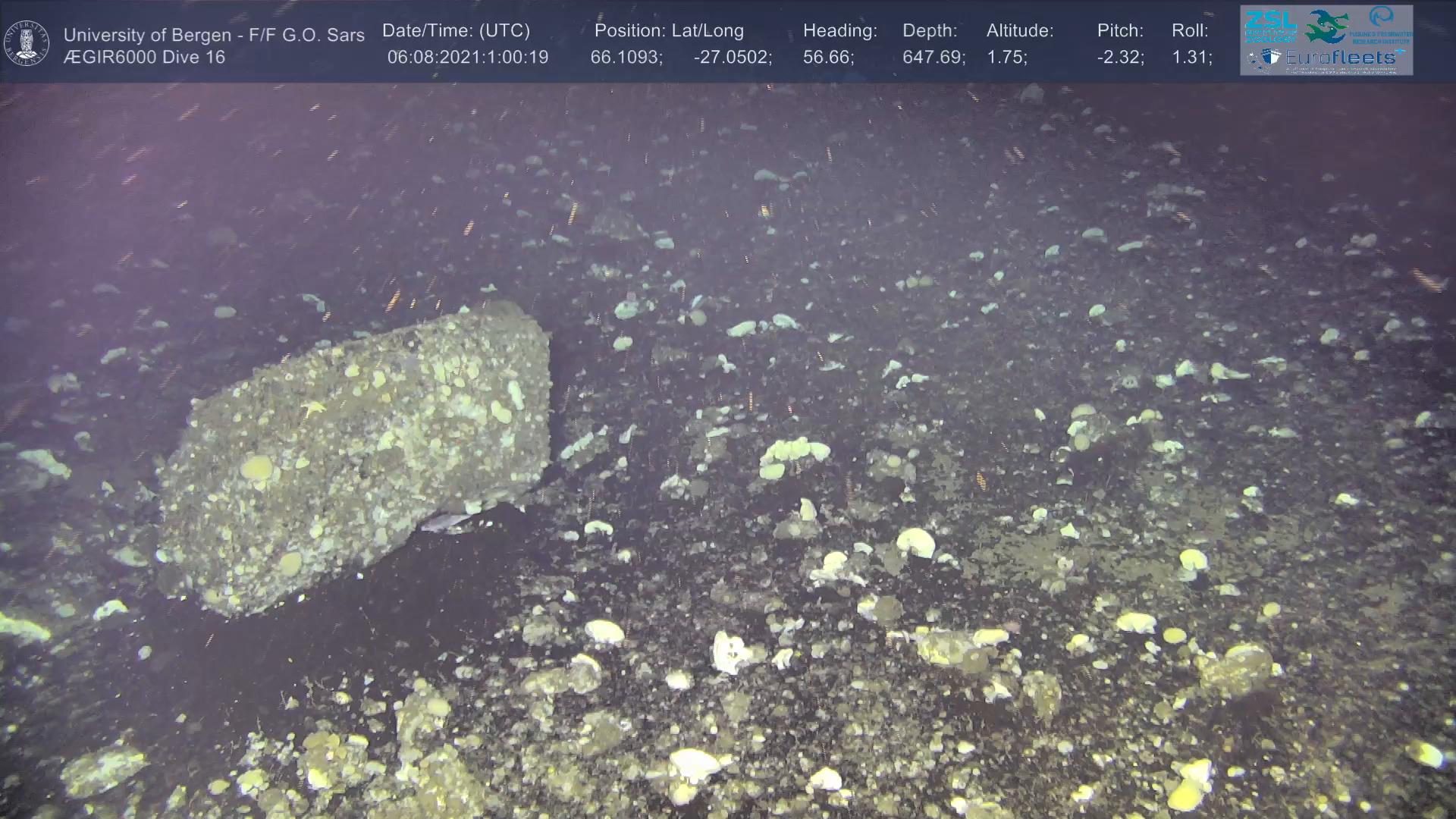
Task: Click the Altitude value 1.75
Action: [x=1006, y=58]
